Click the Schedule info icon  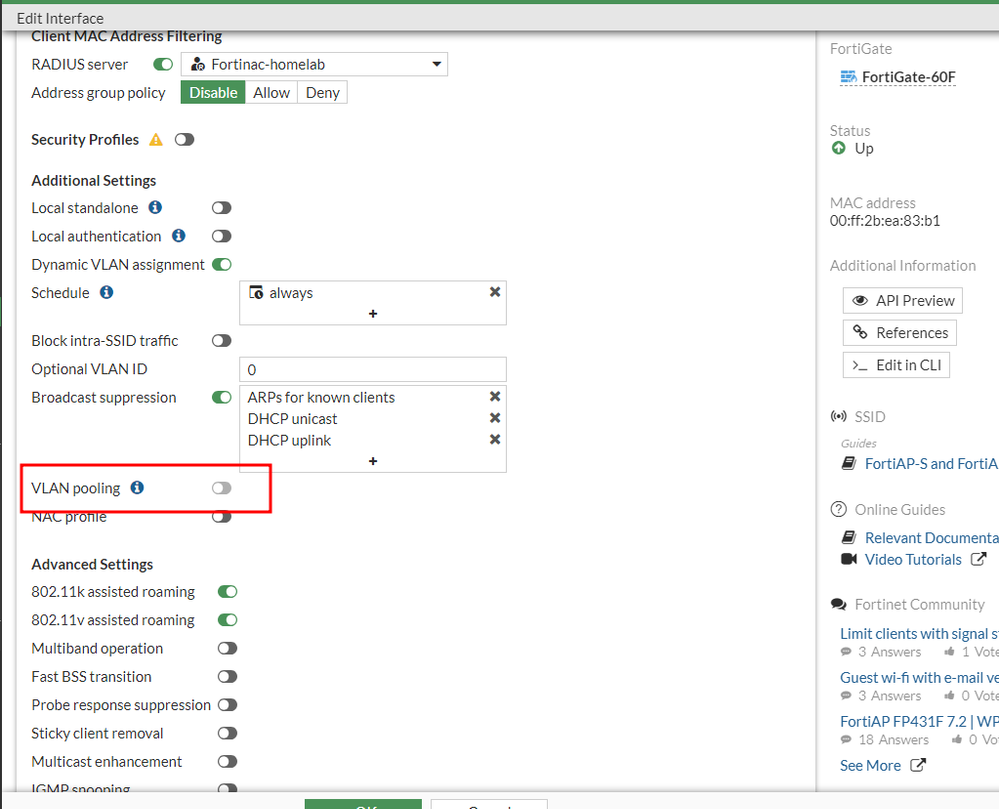(106, 292)
